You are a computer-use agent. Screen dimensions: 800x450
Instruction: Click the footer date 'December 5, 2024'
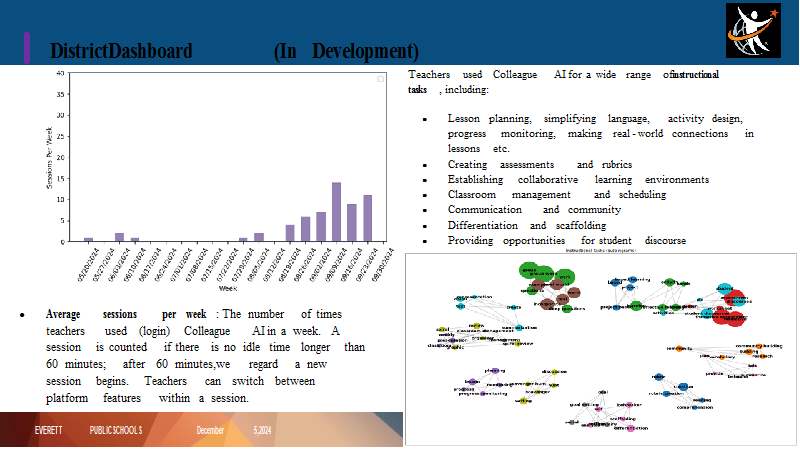pyautogui.click(x=234, y=431)
